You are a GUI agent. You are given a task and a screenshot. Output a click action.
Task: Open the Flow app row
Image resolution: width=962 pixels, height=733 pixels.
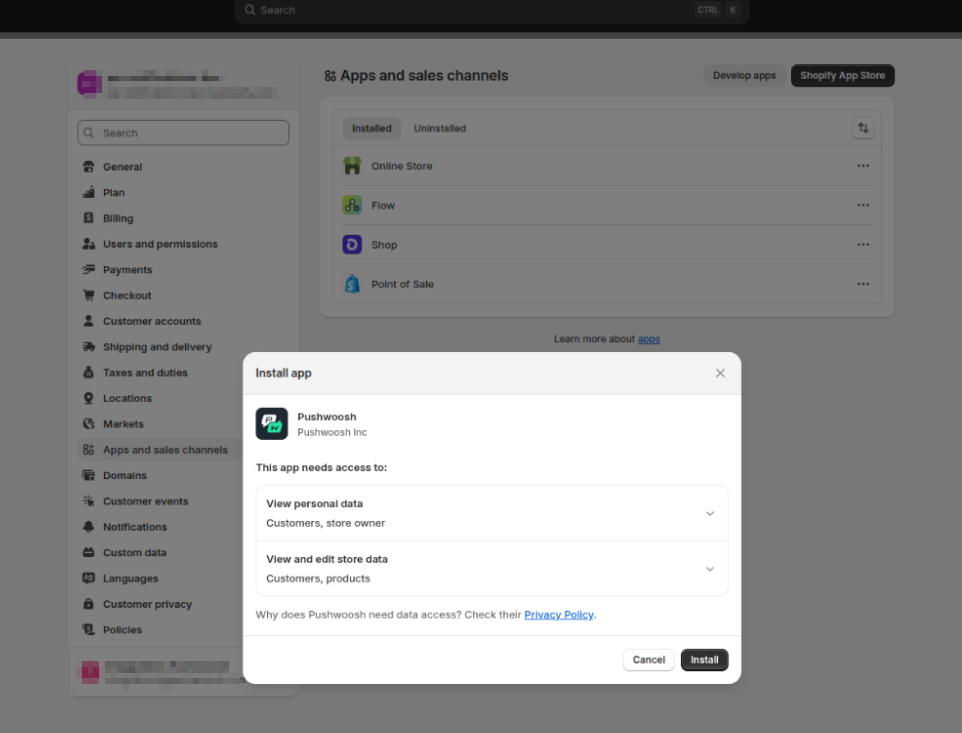point(607,205)
